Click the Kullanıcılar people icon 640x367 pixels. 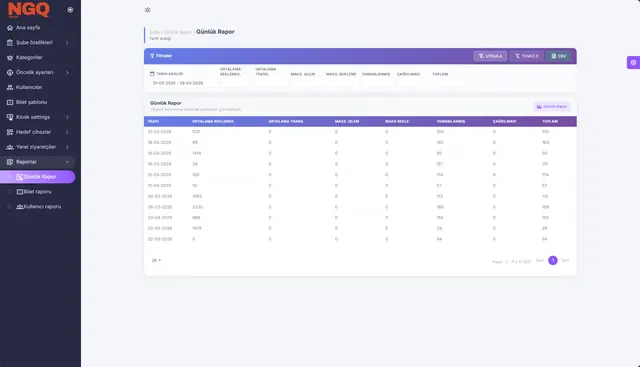(x=10, y=87)
